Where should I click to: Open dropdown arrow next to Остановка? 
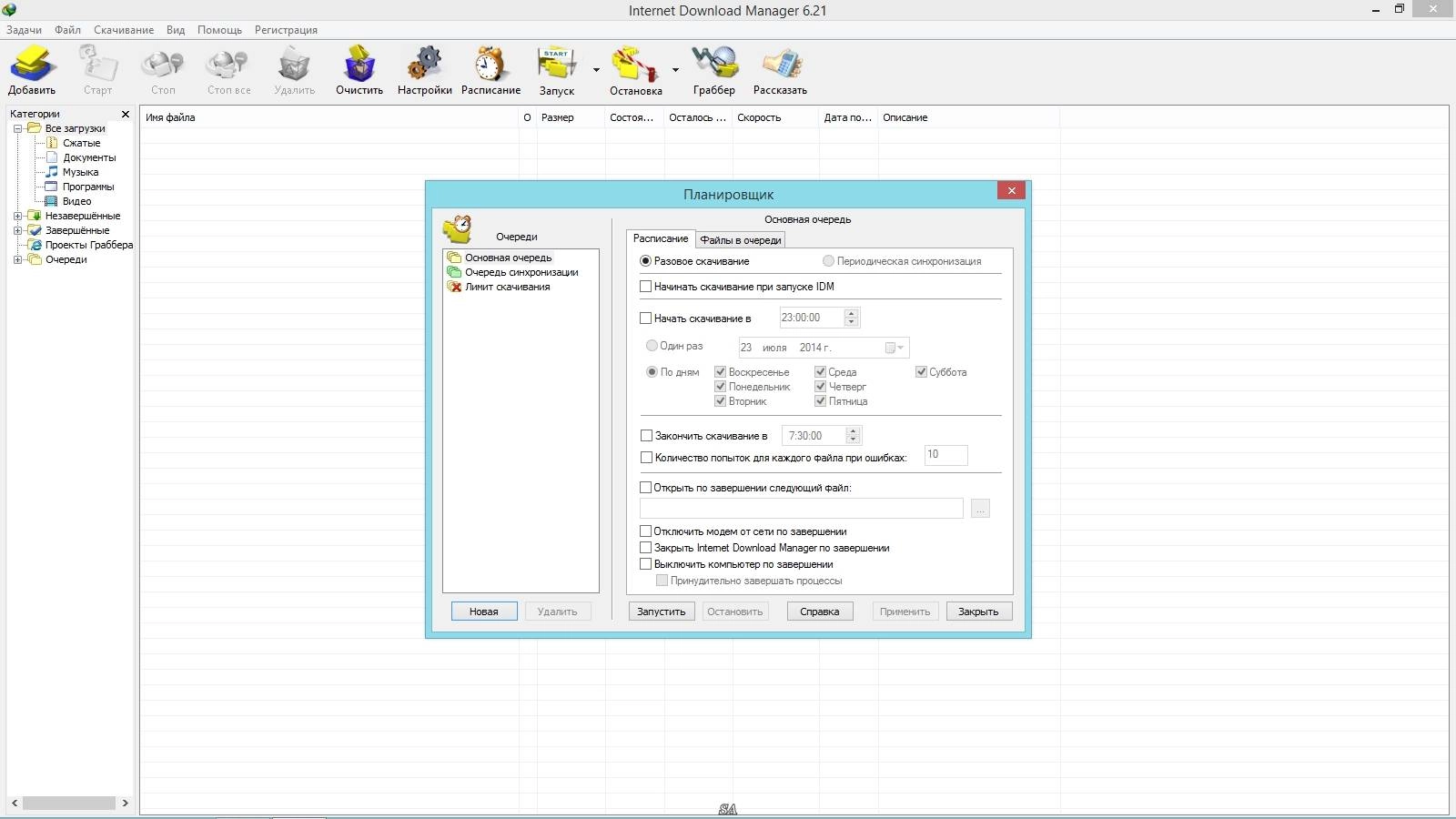pos(675,70)
